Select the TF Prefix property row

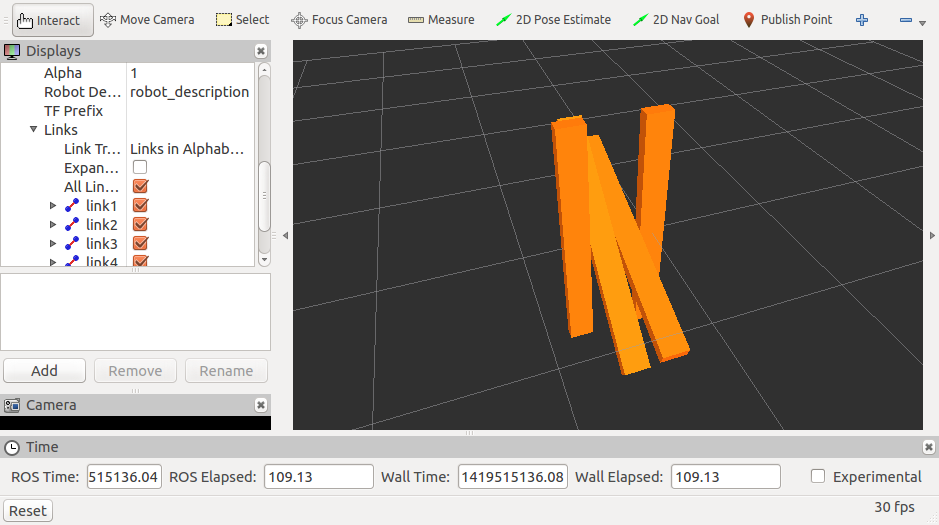pyautogui.click(x=128, y=111)
